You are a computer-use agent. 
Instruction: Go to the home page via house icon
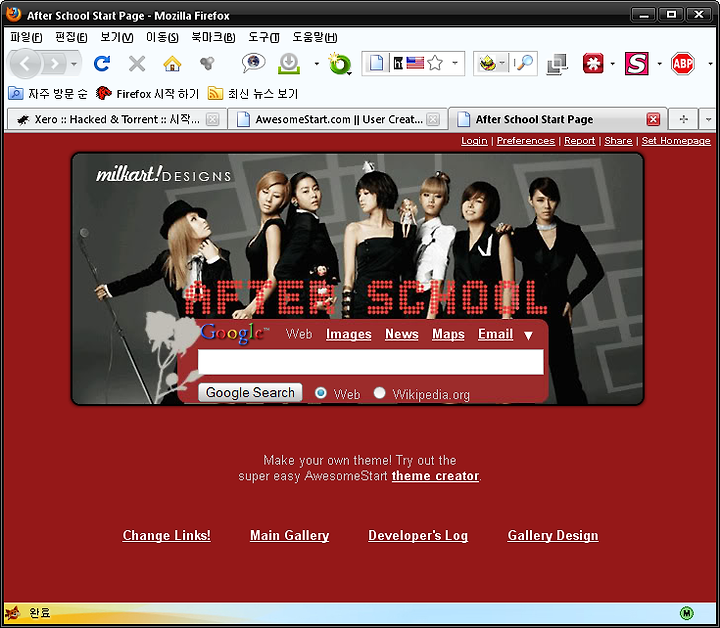click(172, 63)
